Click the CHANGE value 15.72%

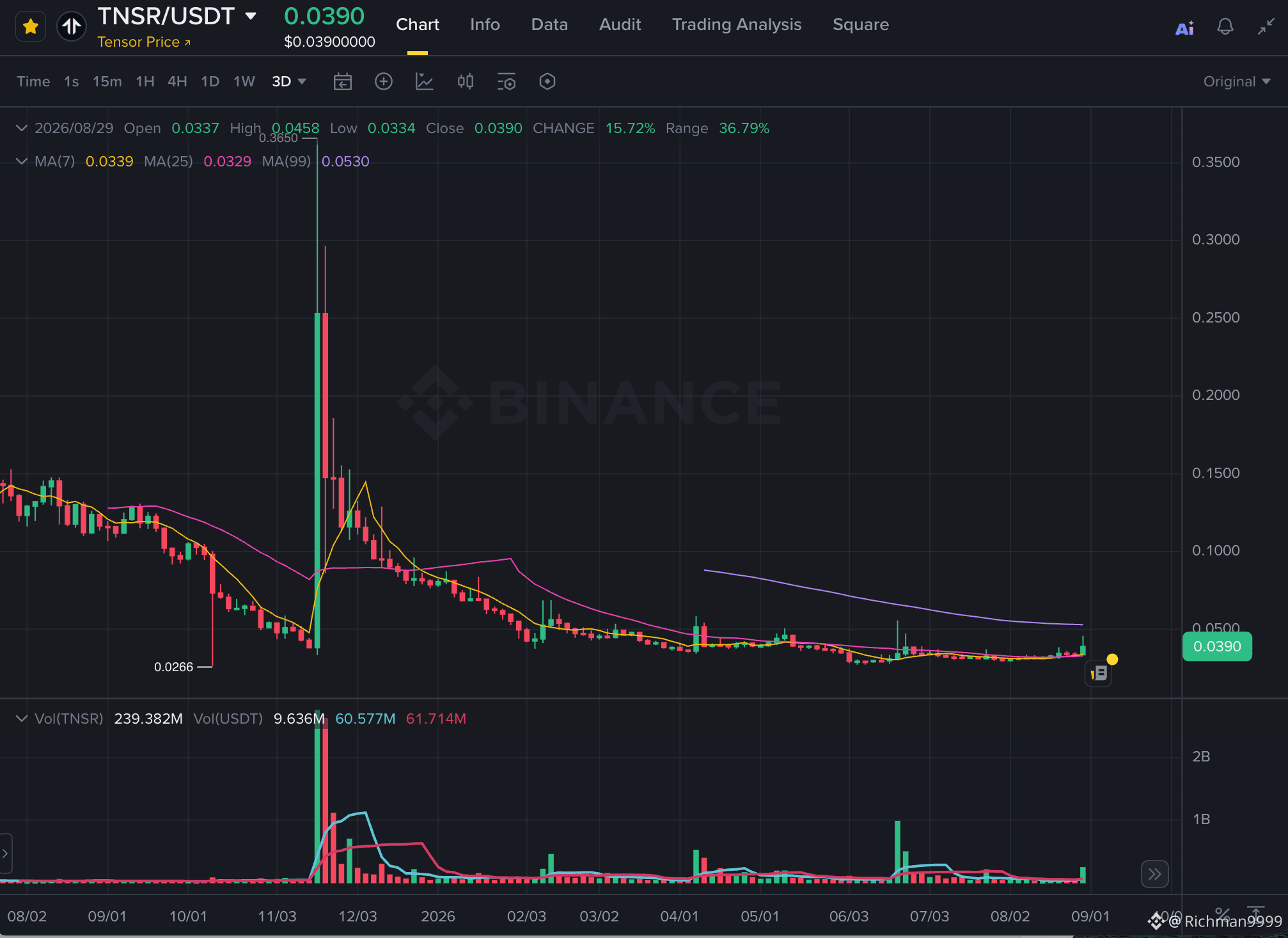[630, 128]
